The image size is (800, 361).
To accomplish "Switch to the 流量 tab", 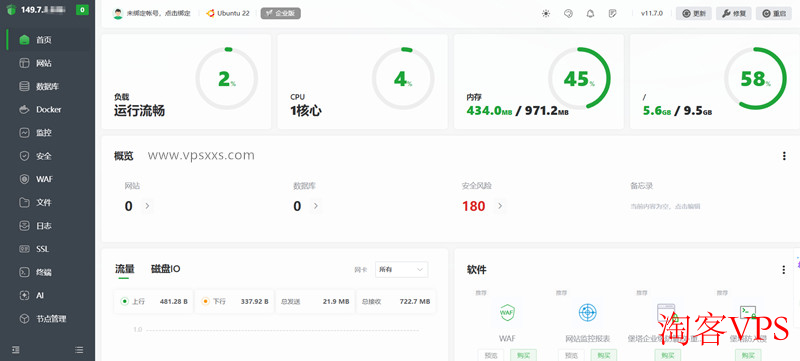I will point(124,269).
